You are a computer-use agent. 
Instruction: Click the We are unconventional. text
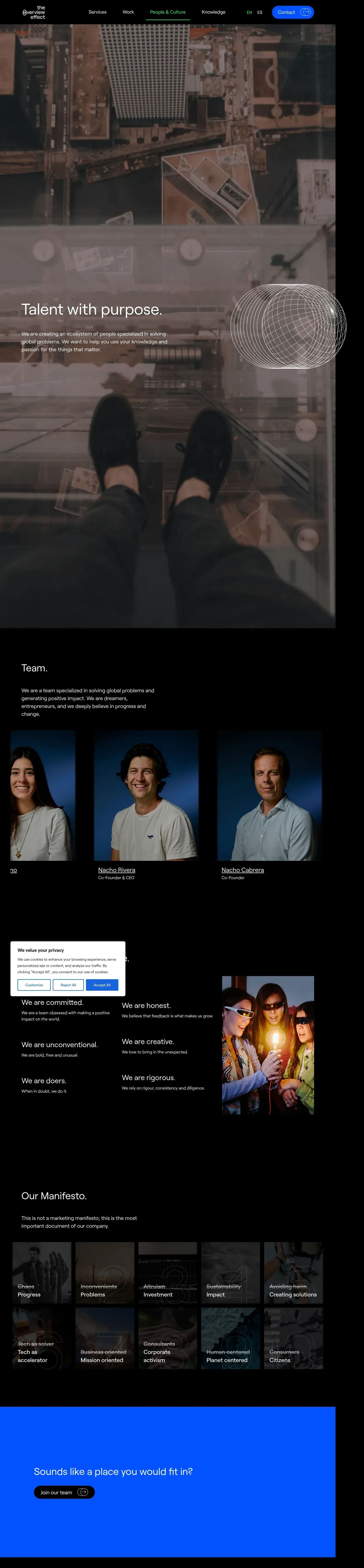coord(60,1045)
